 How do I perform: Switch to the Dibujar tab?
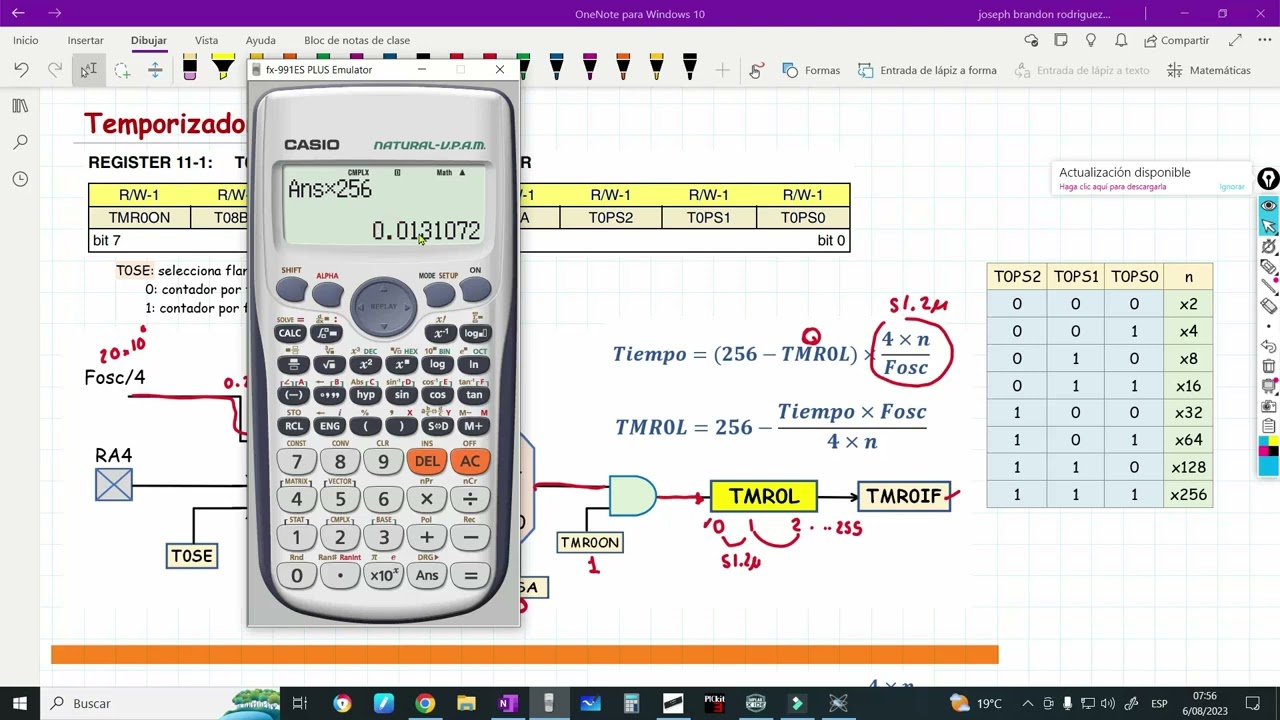point(149,40)
